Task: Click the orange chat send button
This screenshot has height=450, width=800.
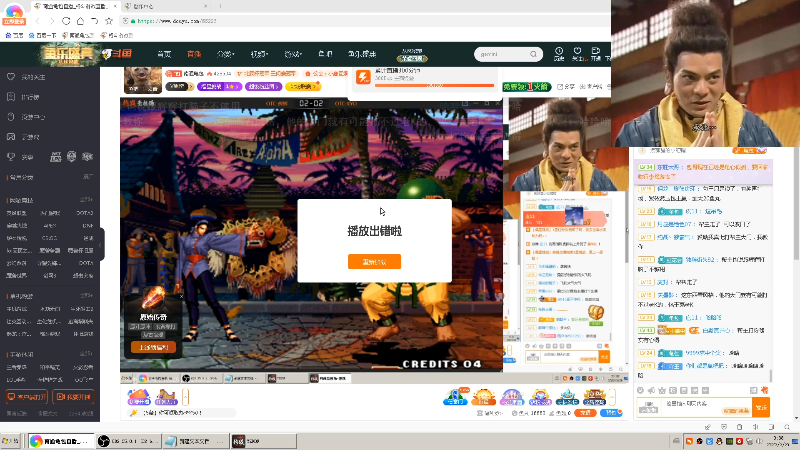Action: click(761, 407)
